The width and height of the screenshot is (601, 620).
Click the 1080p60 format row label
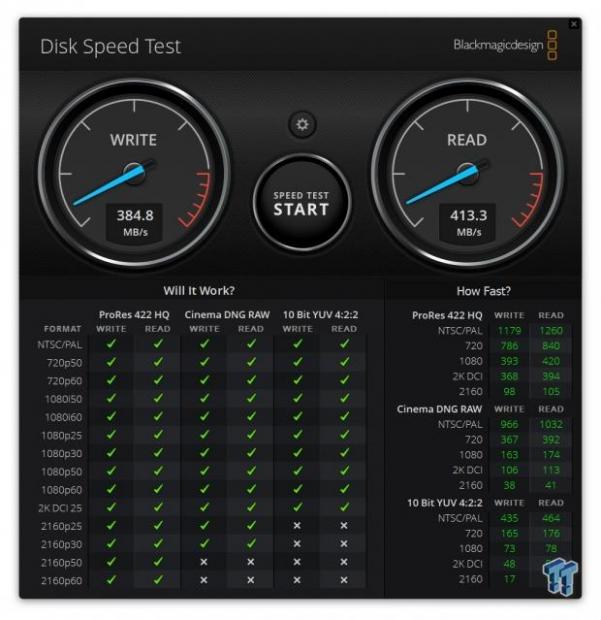[62, 490]
